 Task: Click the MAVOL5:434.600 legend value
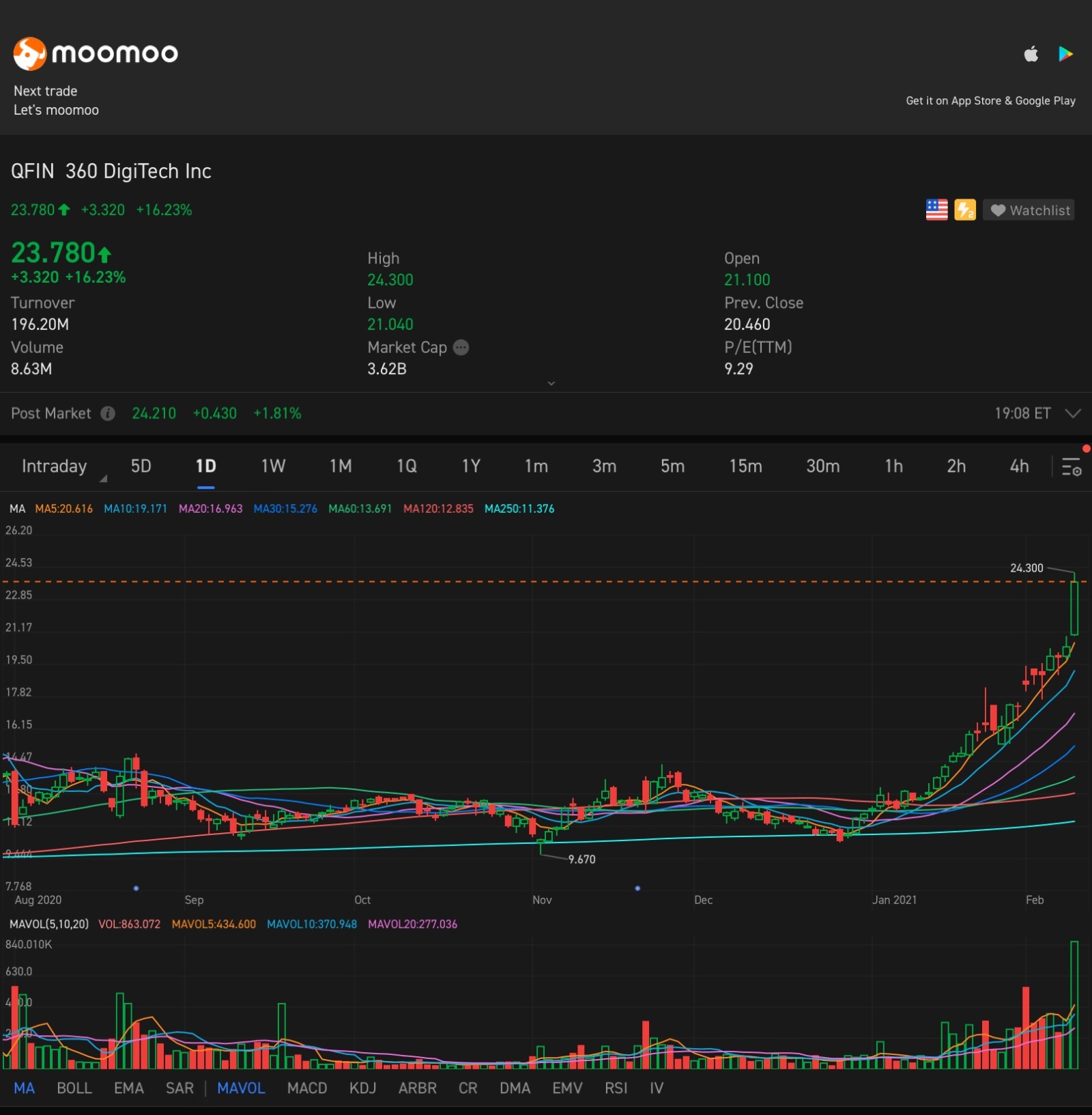(214, 924)
